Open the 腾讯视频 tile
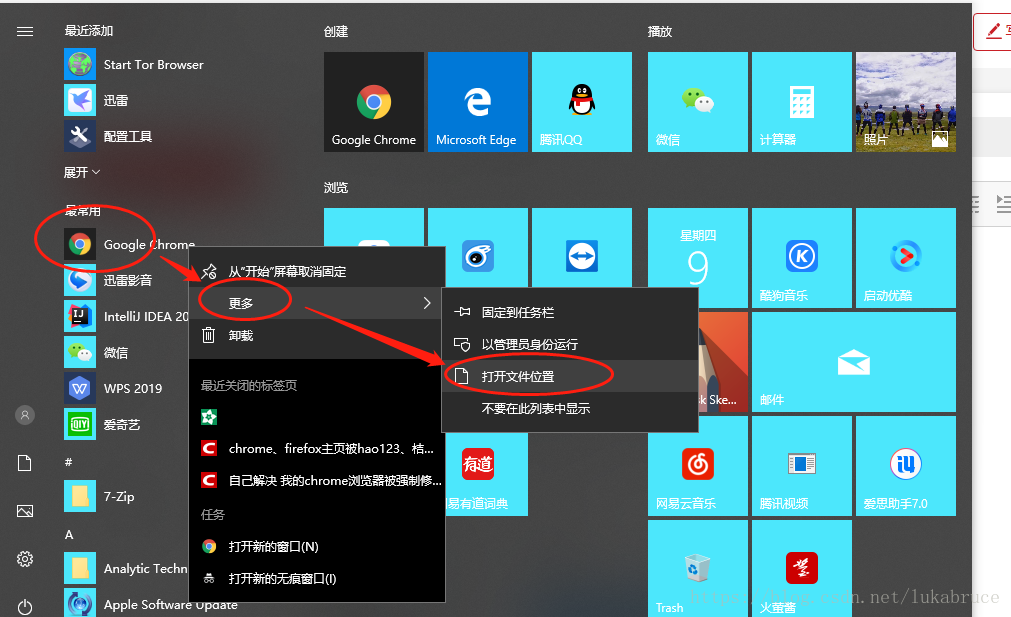The width and height of the screenshot is (1011, 617). 801,465
